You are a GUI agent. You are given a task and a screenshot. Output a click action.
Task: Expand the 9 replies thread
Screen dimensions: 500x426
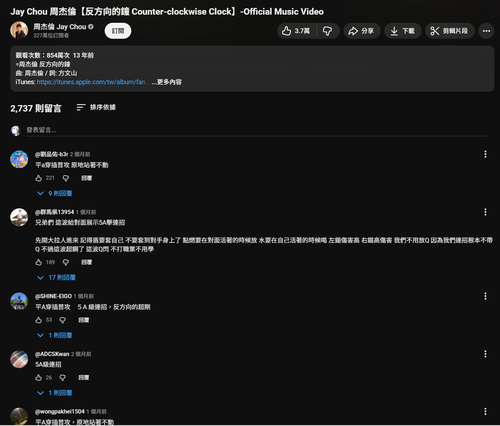55,193
